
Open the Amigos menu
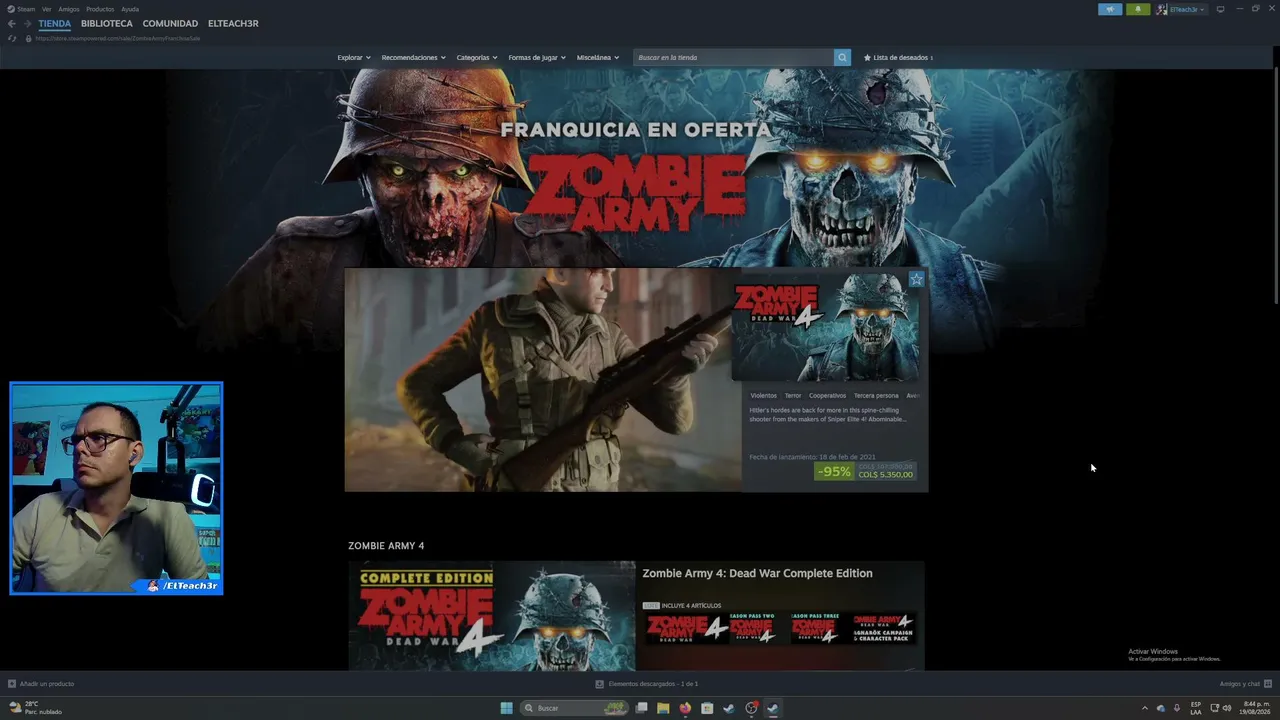click(x=69, y=9)
